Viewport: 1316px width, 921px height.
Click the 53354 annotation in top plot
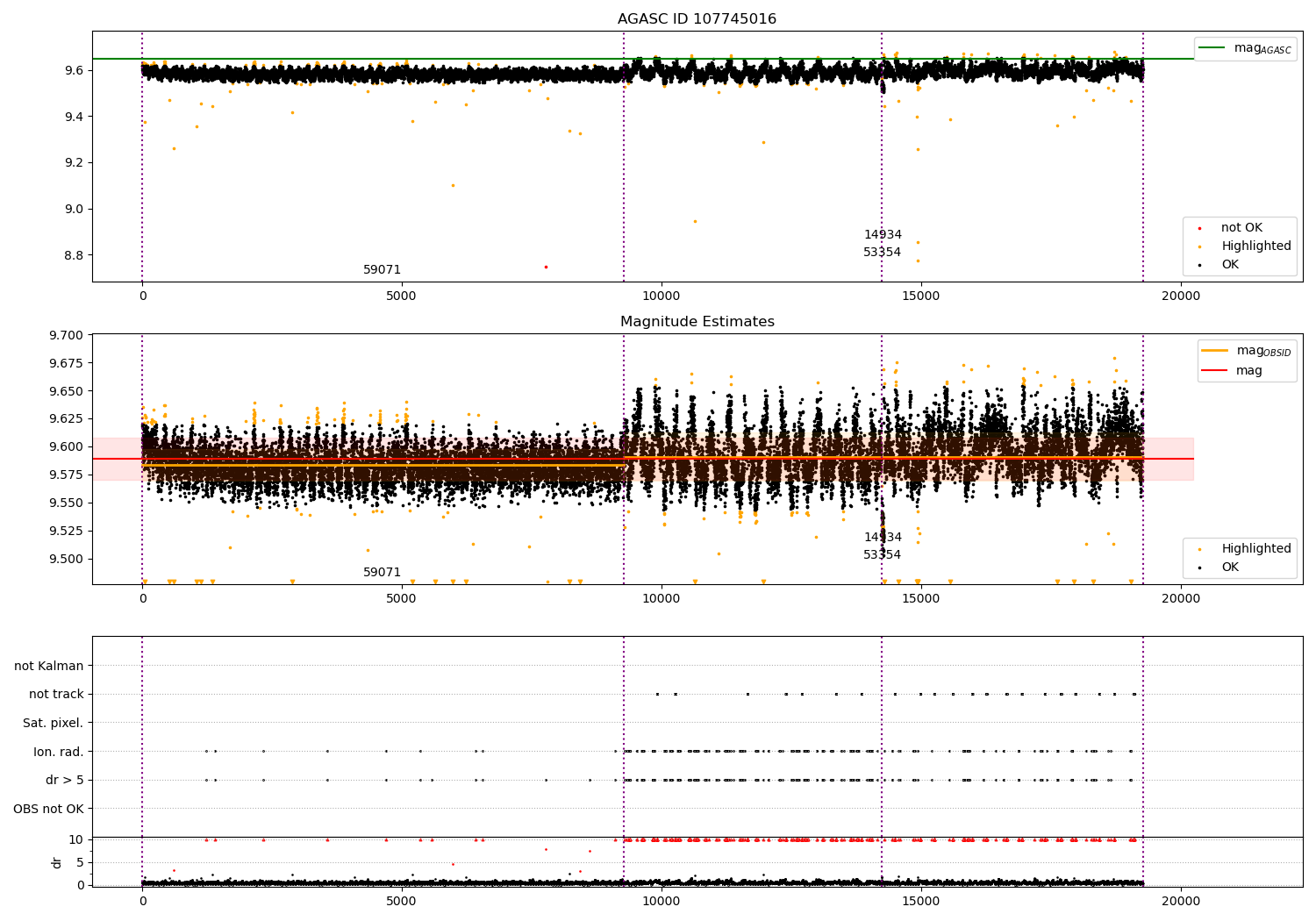click(882, 253)
